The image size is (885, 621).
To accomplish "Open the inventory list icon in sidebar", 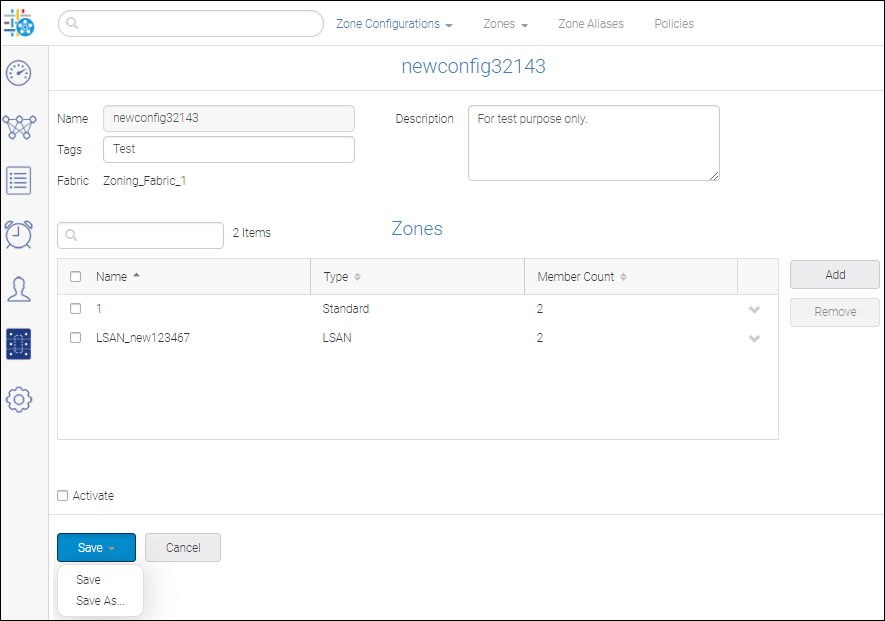I will point(19,181).
